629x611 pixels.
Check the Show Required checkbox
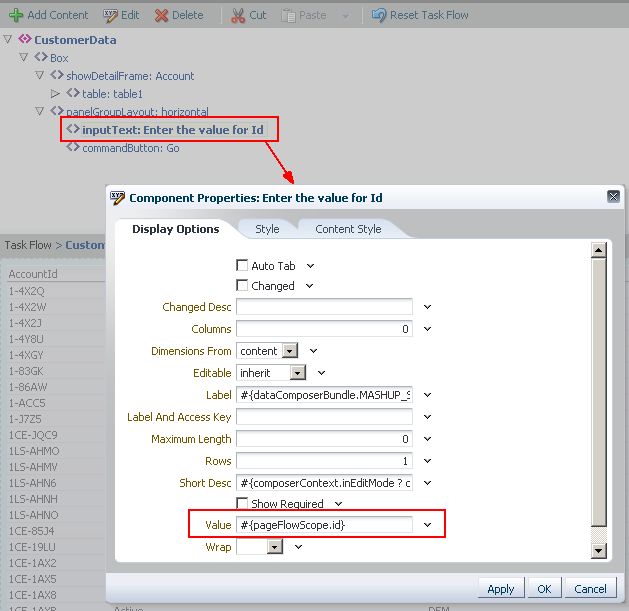point(242,503)
